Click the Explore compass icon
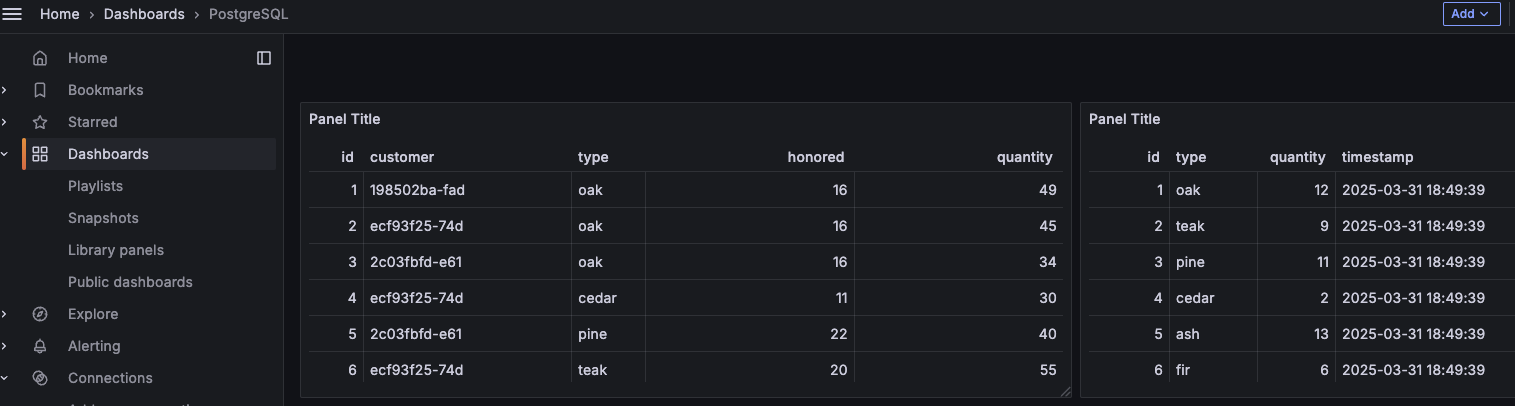Screen dimensions: 1515x406 (x=40, y=314)
